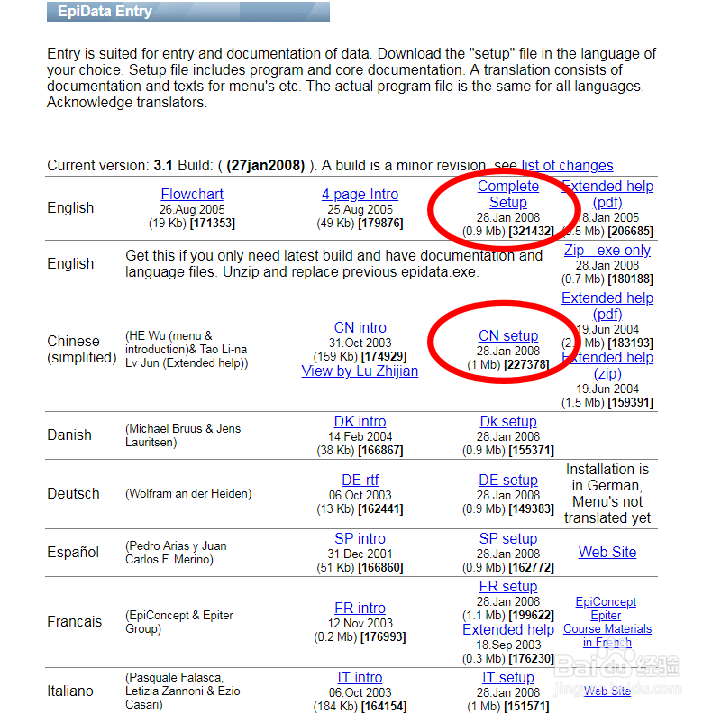Open the French Extended help link
The width and height of the screenshot is (722, 714).
point(508,629)
